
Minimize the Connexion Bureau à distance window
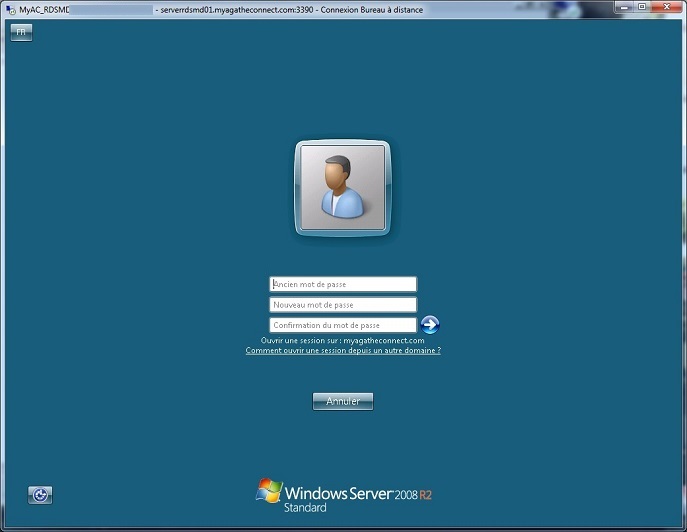point(625,7)
